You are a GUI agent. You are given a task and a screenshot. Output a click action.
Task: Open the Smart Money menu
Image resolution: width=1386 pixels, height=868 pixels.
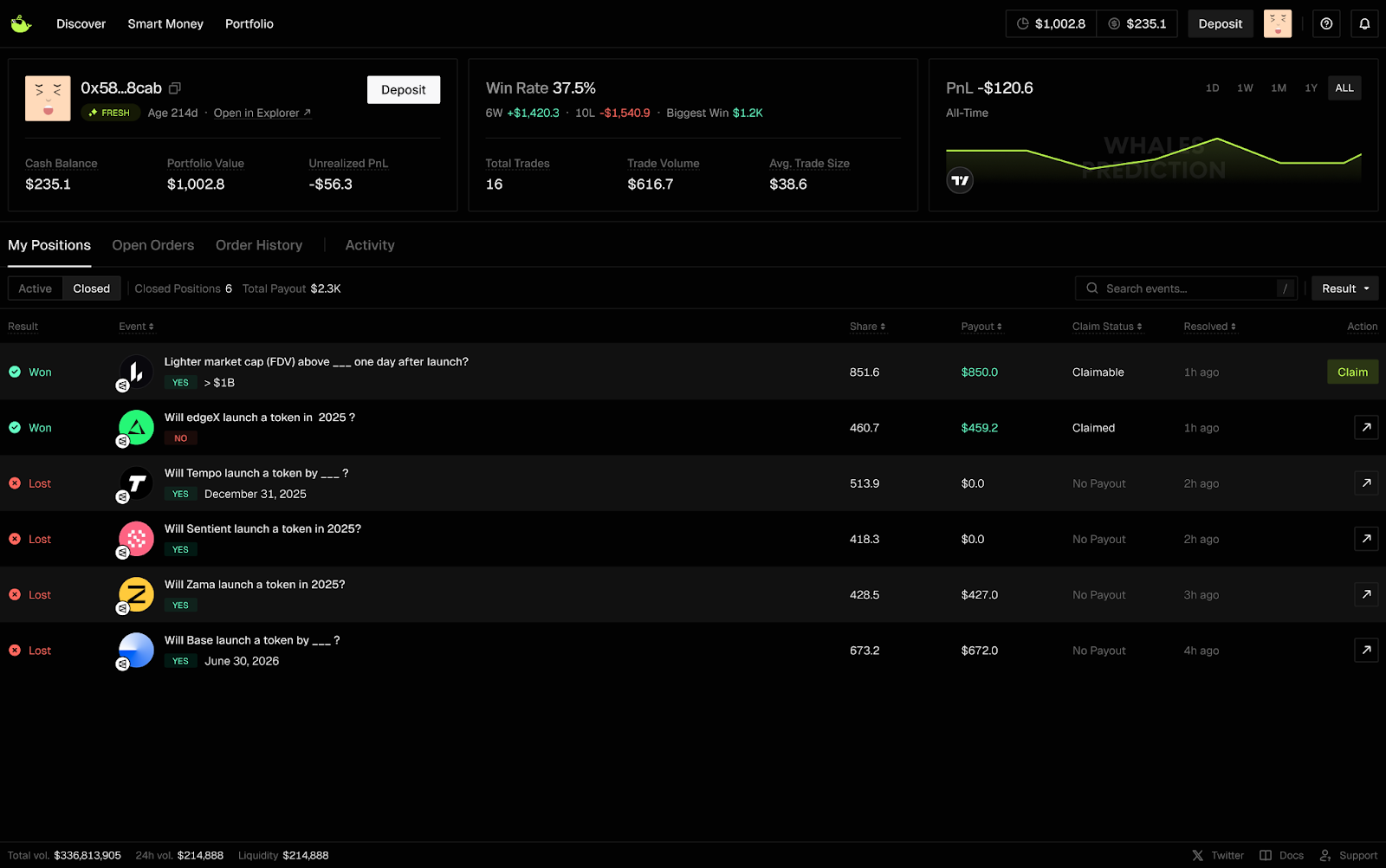coord(165,24)
